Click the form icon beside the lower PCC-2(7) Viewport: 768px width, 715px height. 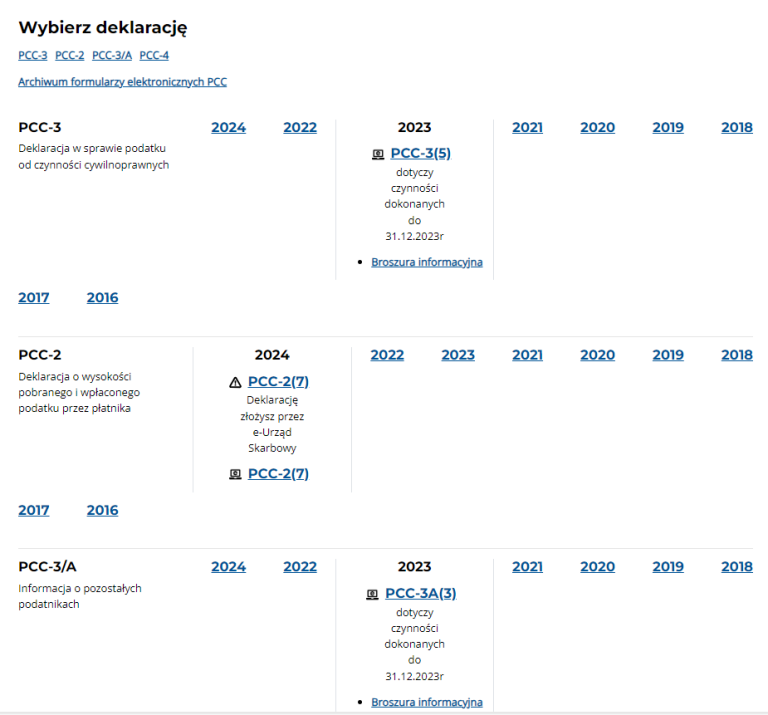point(235,474)
